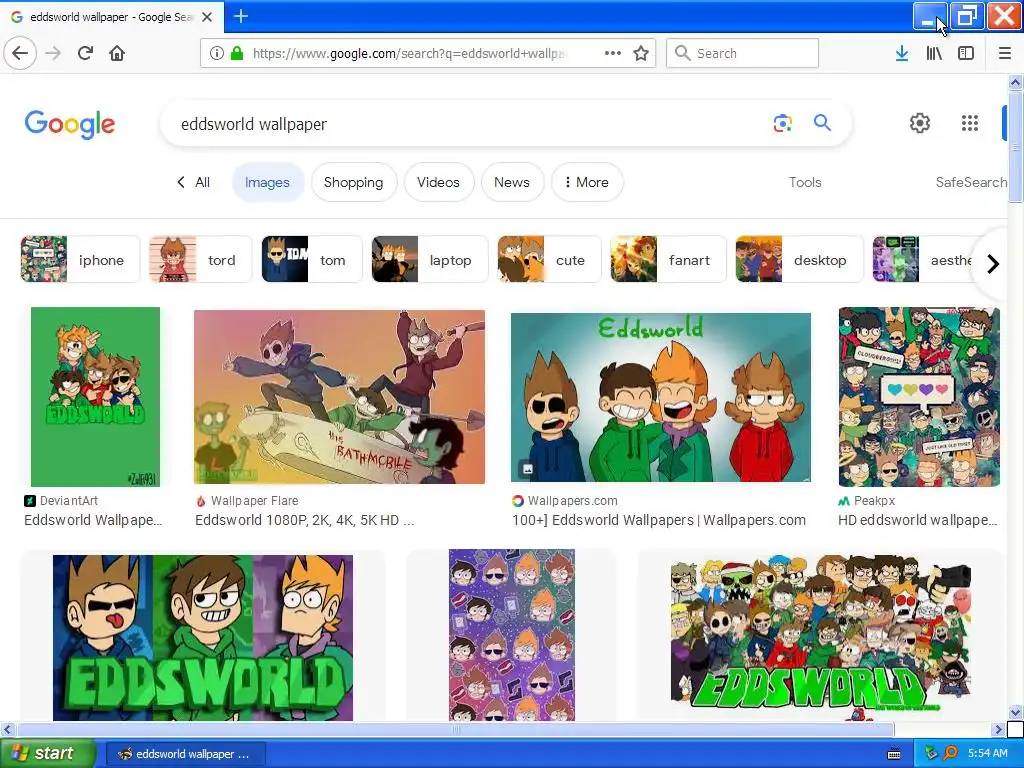Click the on-screen keyboard tray icon
Viewport: 1024px width, 768px height.
894,754
